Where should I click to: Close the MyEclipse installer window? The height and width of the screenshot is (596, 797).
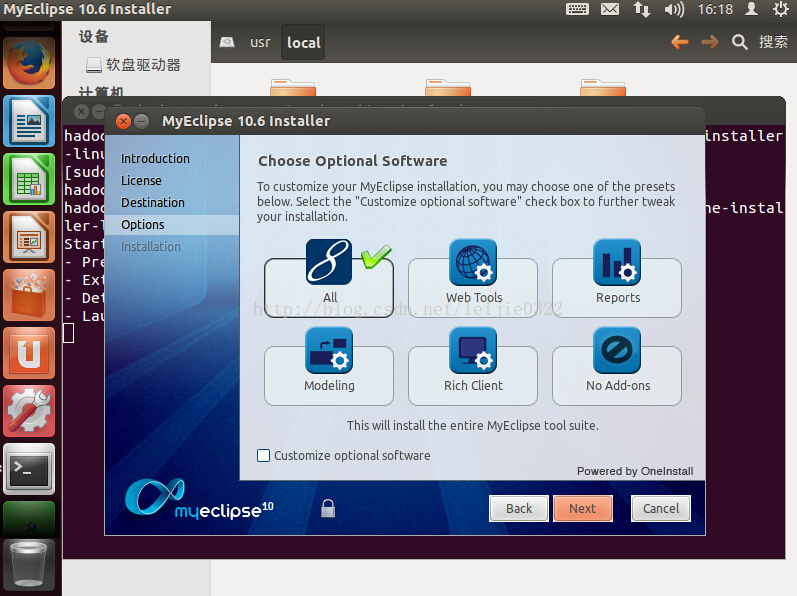pos(123,121)
